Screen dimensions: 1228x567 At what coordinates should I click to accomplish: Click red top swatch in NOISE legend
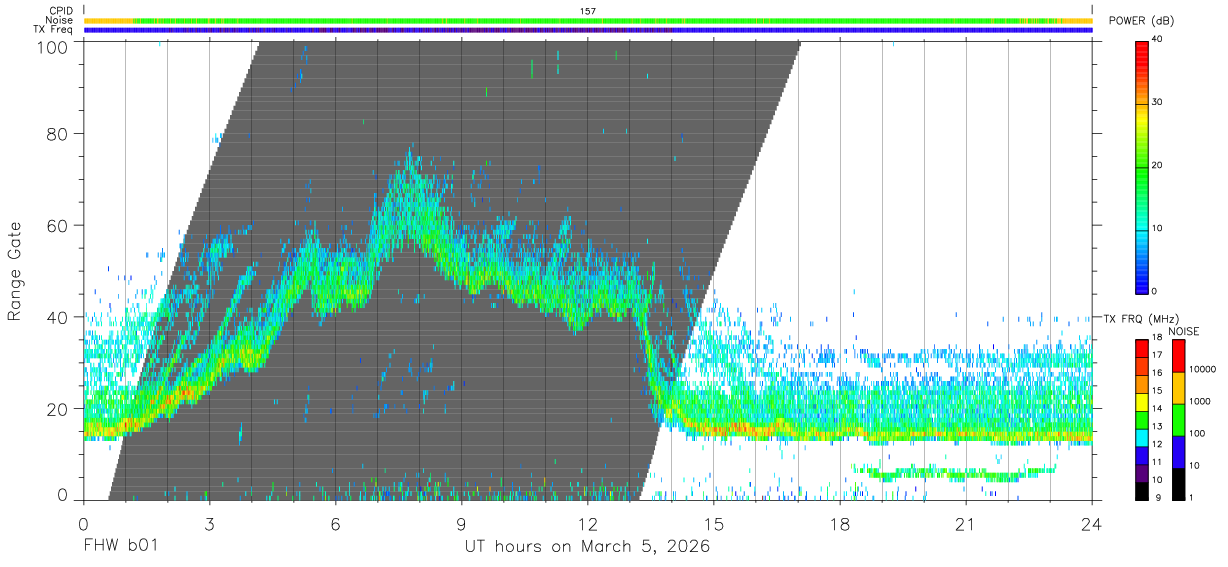1178,355
